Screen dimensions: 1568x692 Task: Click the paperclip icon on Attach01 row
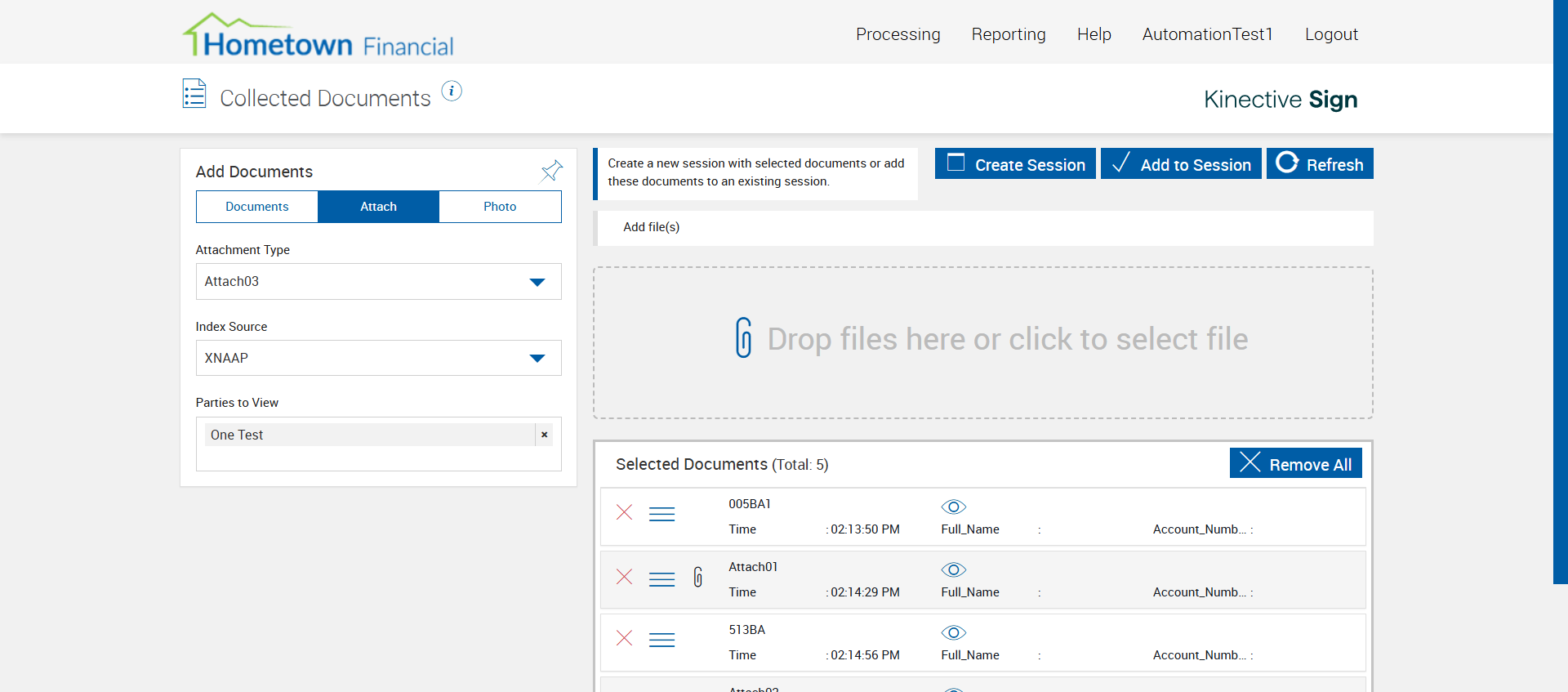(698, 577)
